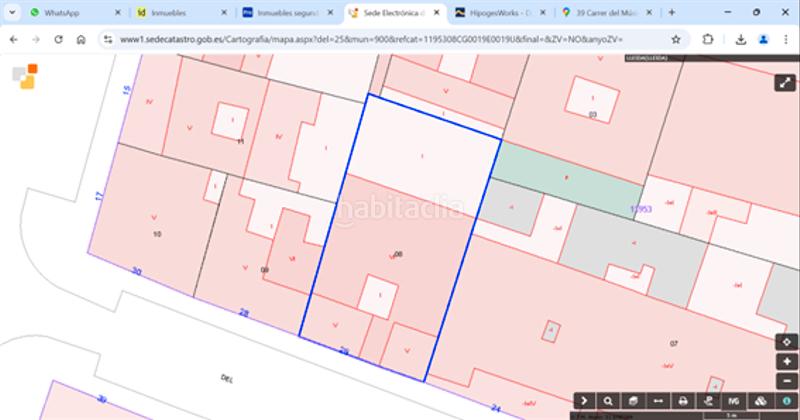Click the map search magnifier tool
This screenshot has width=800, height=420.
coord(608,400)
